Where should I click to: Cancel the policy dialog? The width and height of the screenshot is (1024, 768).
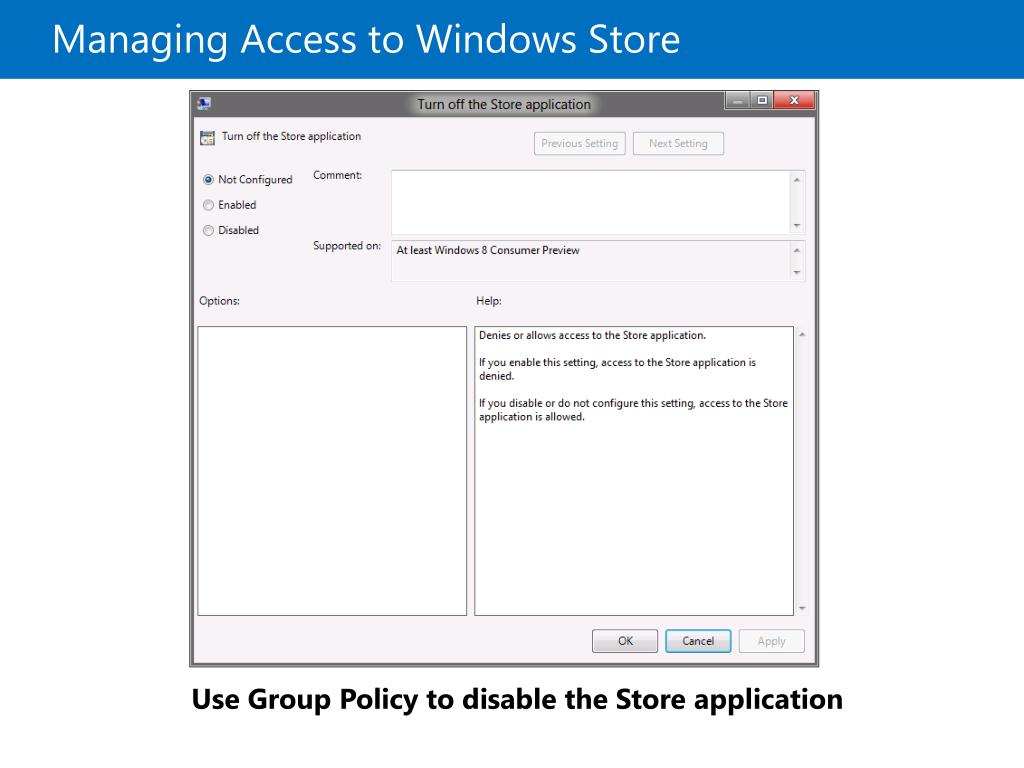click(698, 641)
